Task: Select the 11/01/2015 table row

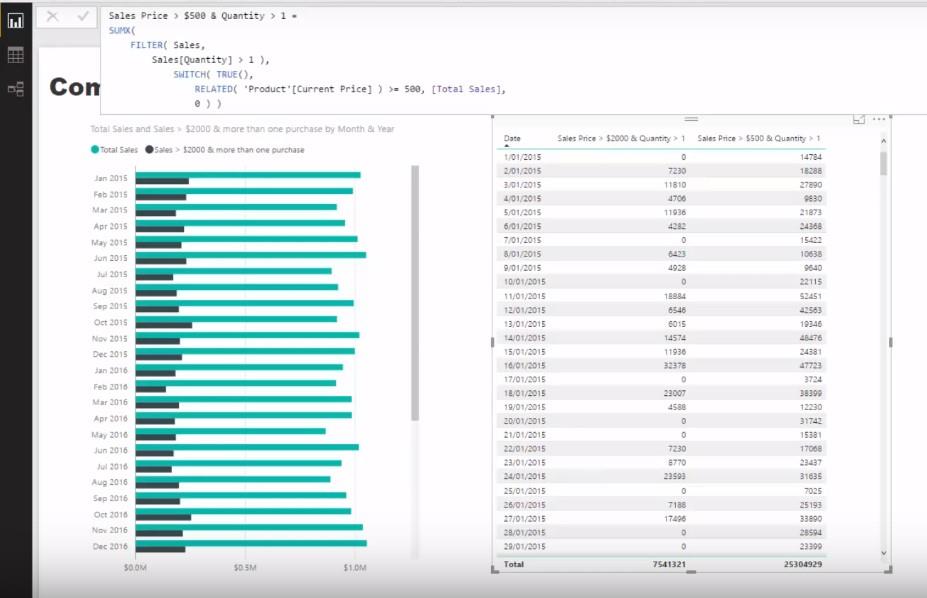Action: [662, 296]
